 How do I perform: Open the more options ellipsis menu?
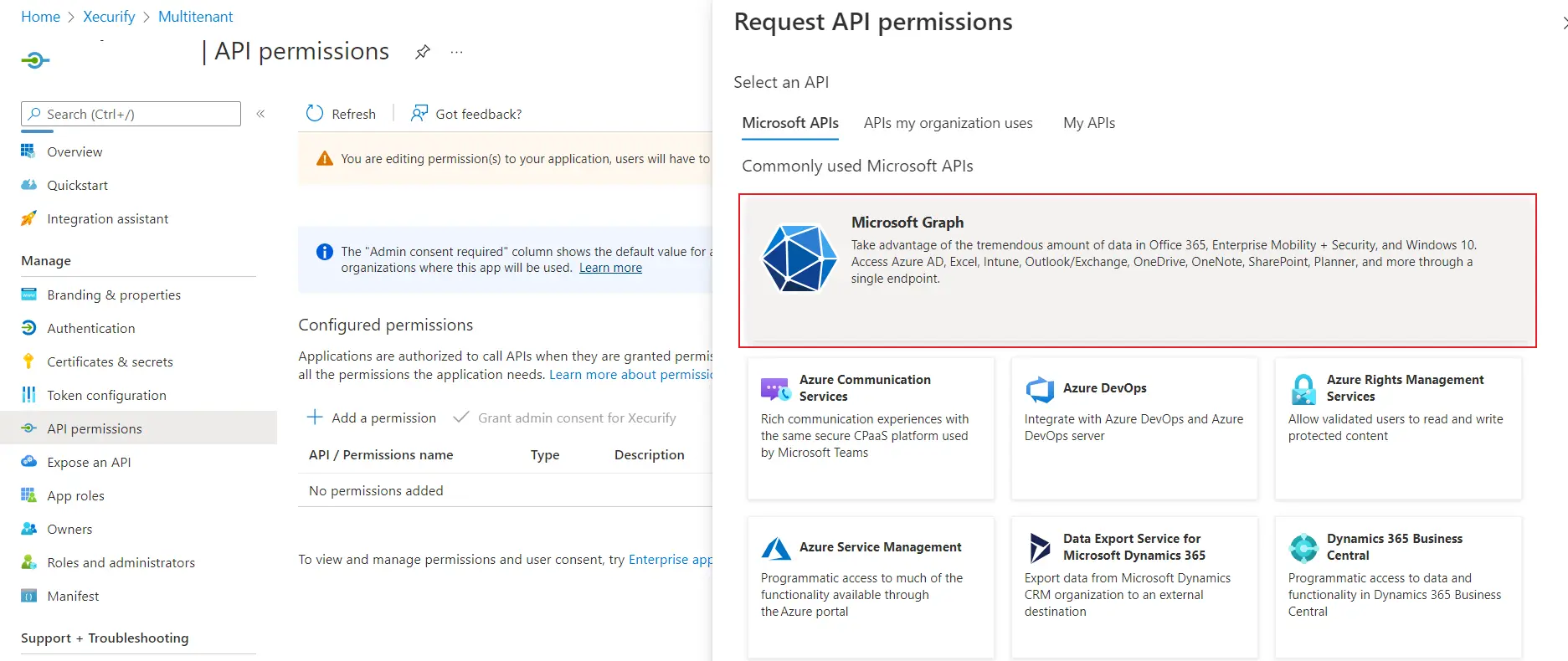[456, 52]
